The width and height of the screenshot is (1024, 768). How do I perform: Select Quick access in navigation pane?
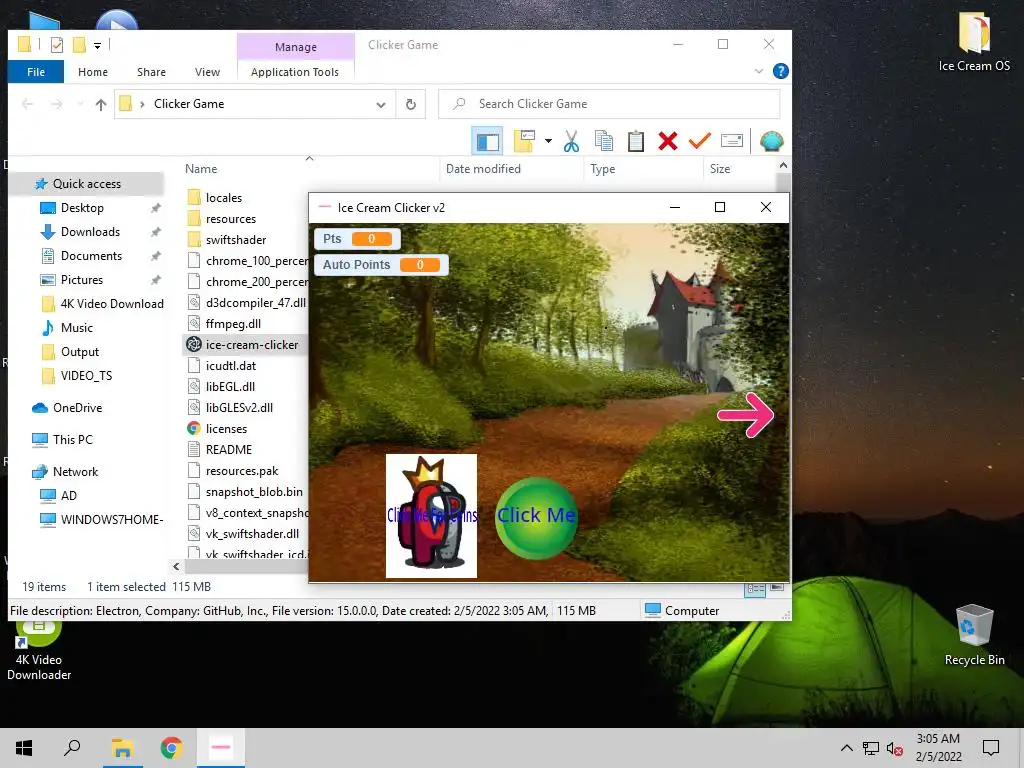pos(86,184)
